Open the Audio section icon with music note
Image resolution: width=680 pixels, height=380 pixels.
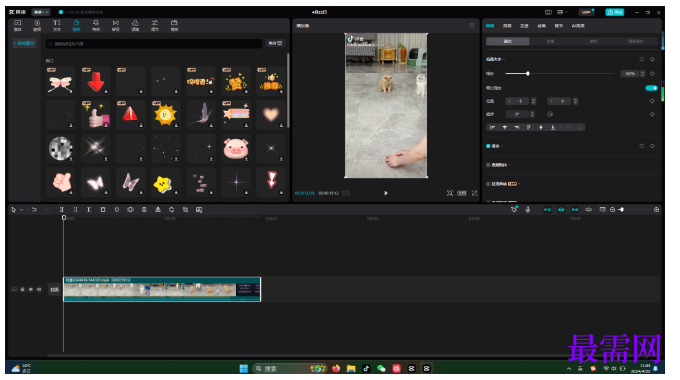[x=37, y=25]
